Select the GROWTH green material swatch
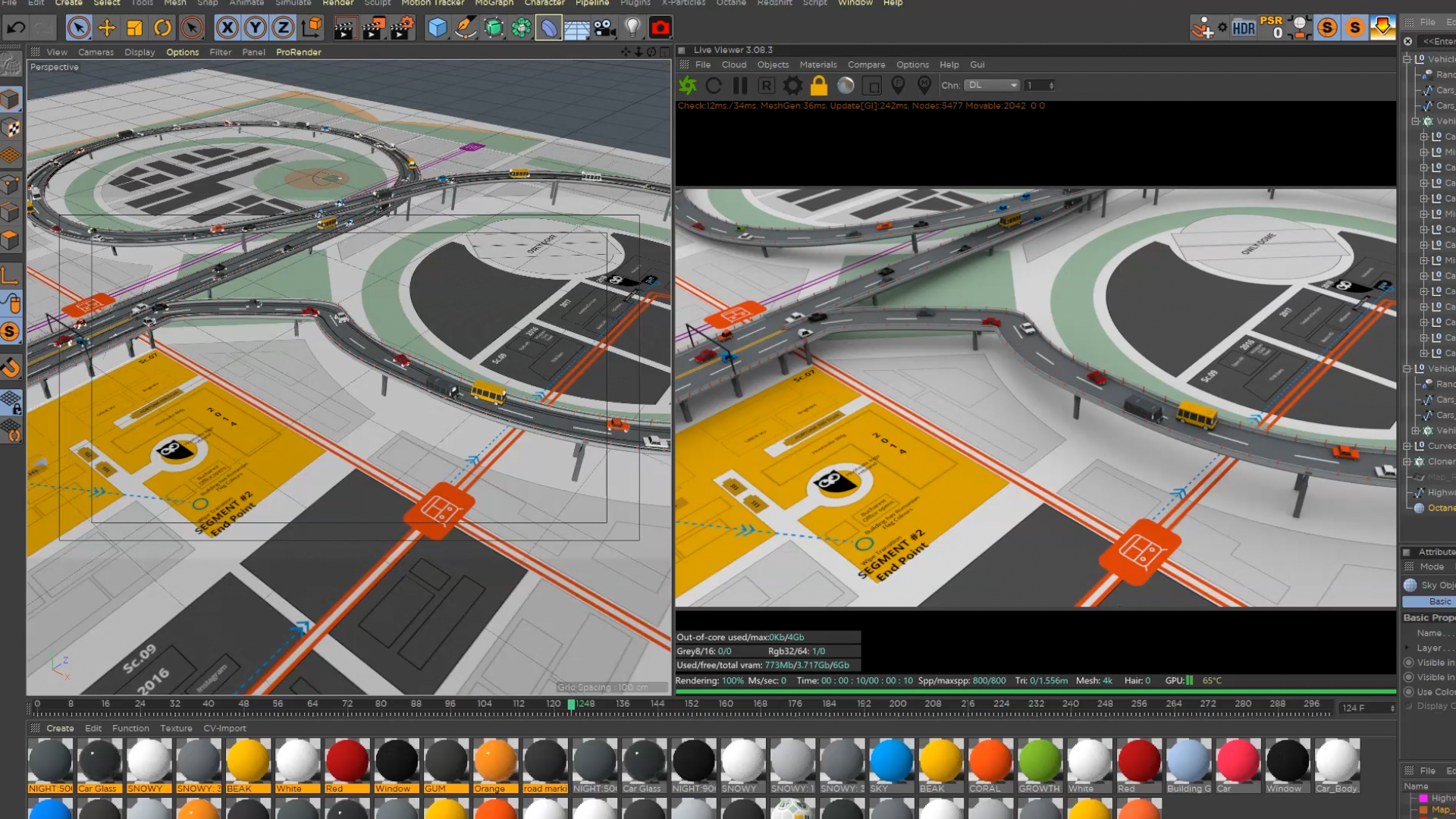Viewport: 1456px width, 819px height. [x=1040, y=765]
